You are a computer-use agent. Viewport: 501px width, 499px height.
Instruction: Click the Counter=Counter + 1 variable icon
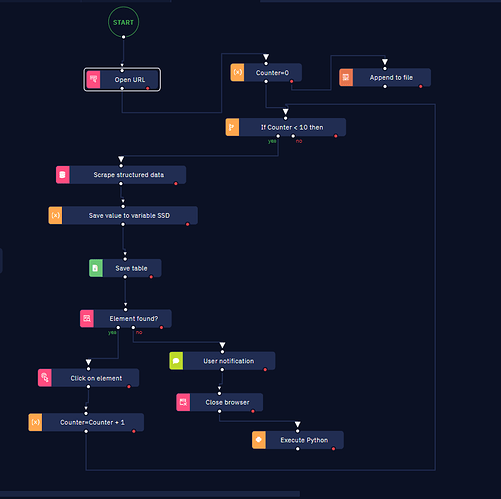[x=35, y=422]
